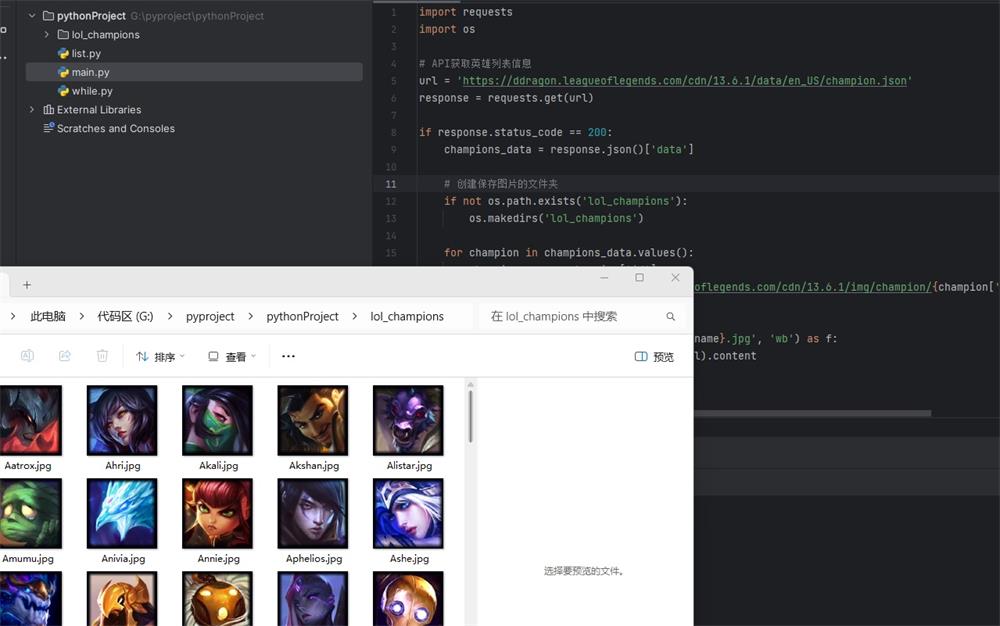
Task: Open chevron dropdown after pythonProject breadcrumb
Action: coord(355,316)
